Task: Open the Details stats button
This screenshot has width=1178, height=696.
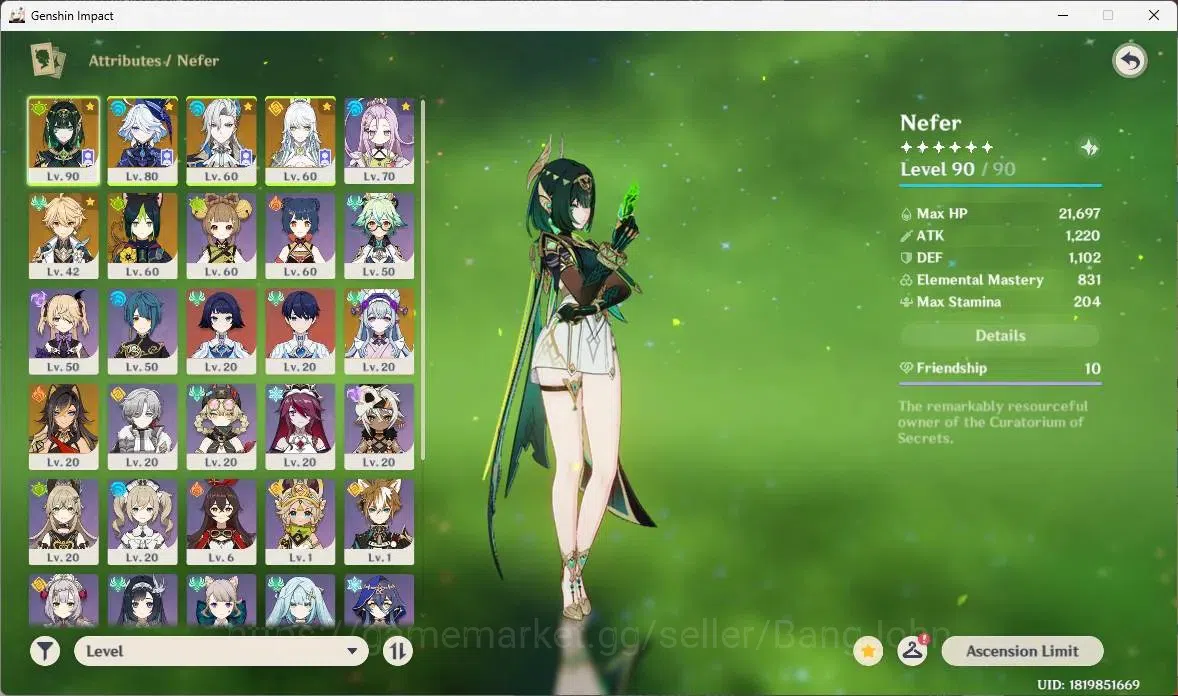Action: tap(1000, 336)
